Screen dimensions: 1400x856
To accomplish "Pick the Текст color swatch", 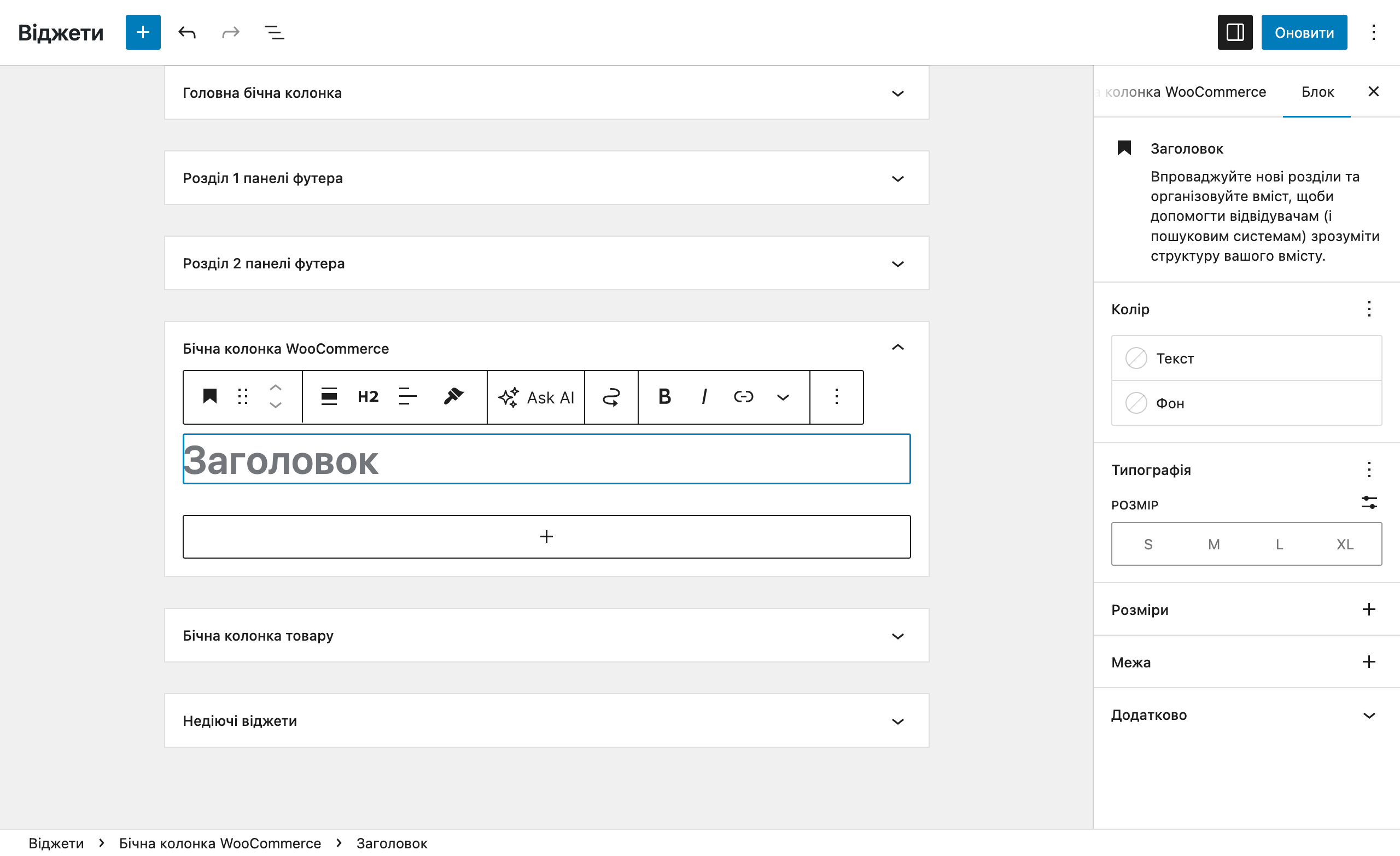I will 1246,359.
